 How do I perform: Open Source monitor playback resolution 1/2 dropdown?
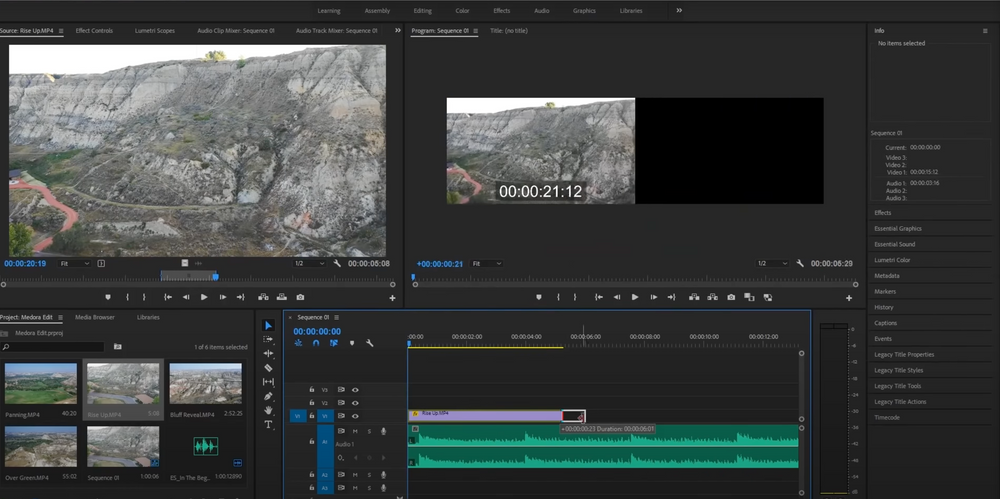[309, 263]
